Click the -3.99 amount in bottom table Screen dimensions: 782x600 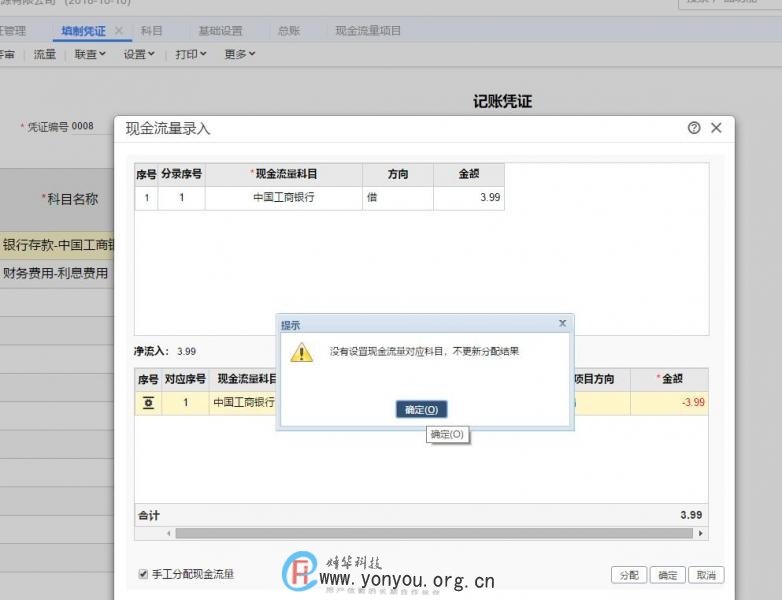pyautogui.click(x=669, y=402)
